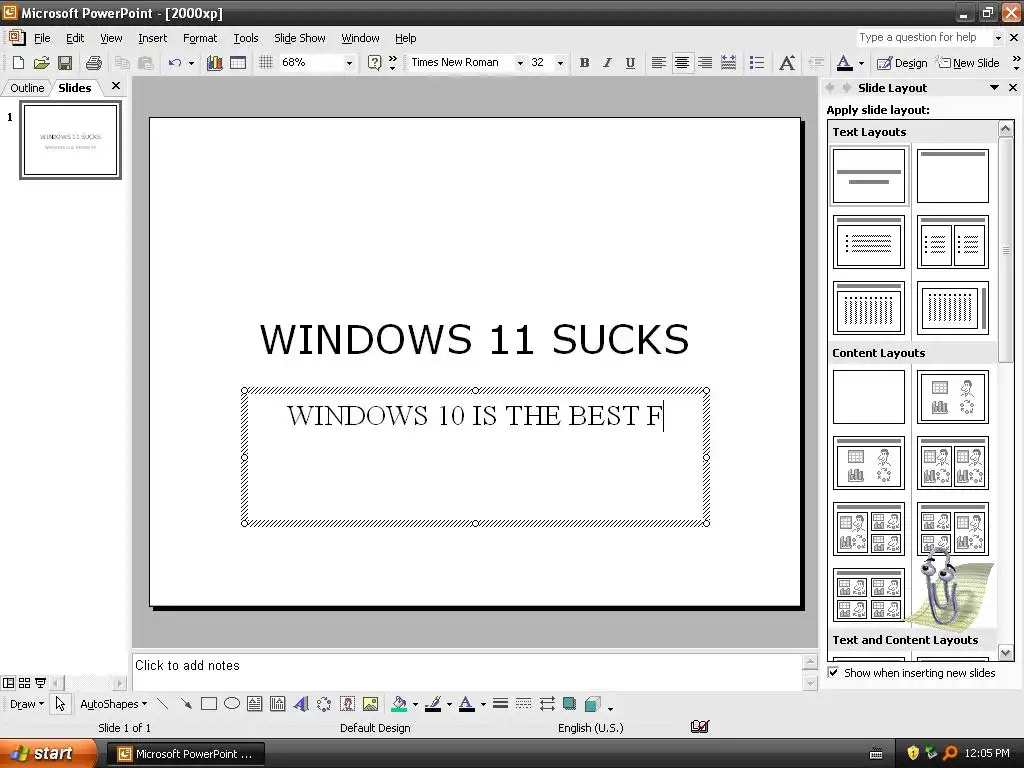Insert a diagram or organization chart

pos(324,704)
